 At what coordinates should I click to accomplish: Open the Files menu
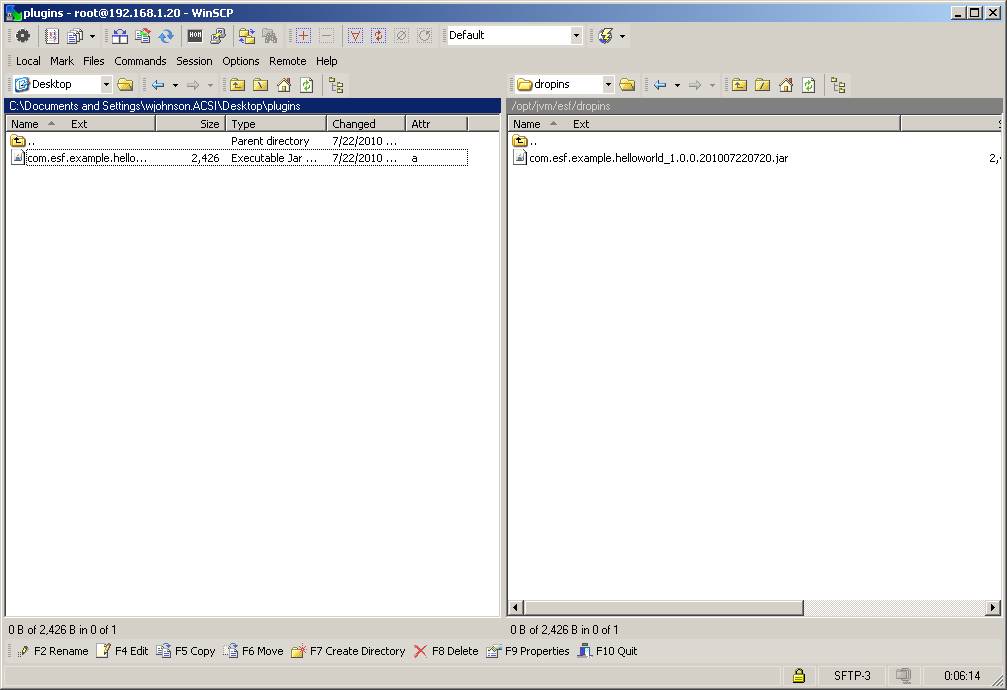click(x=94, y=61)
